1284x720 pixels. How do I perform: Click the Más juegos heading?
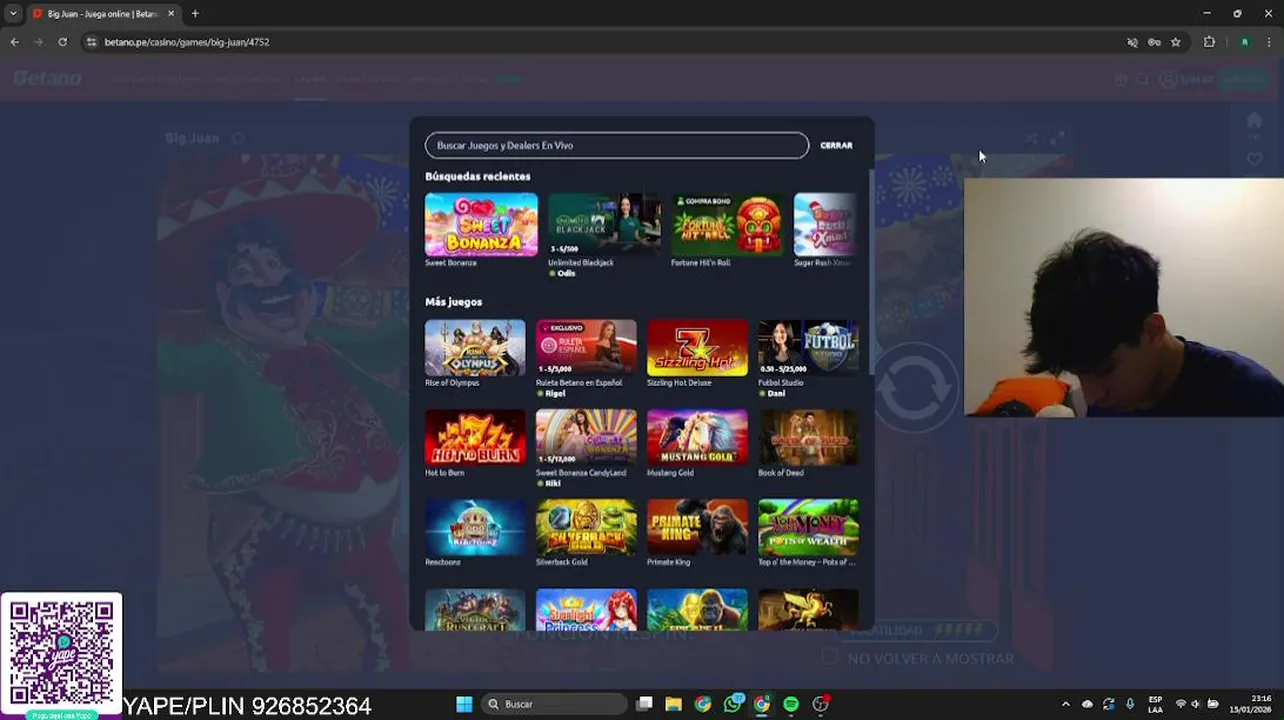[x=454, y=302]
